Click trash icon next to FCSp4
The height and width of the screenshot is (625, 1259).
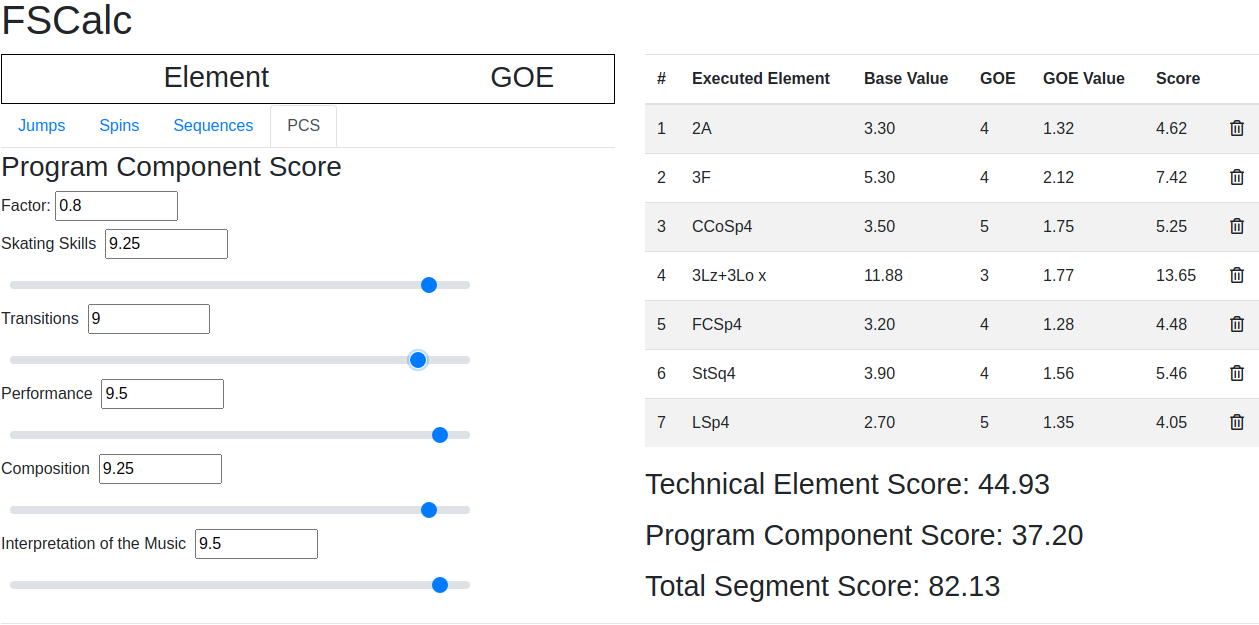pyautogui.click(x=1237, y=324)
